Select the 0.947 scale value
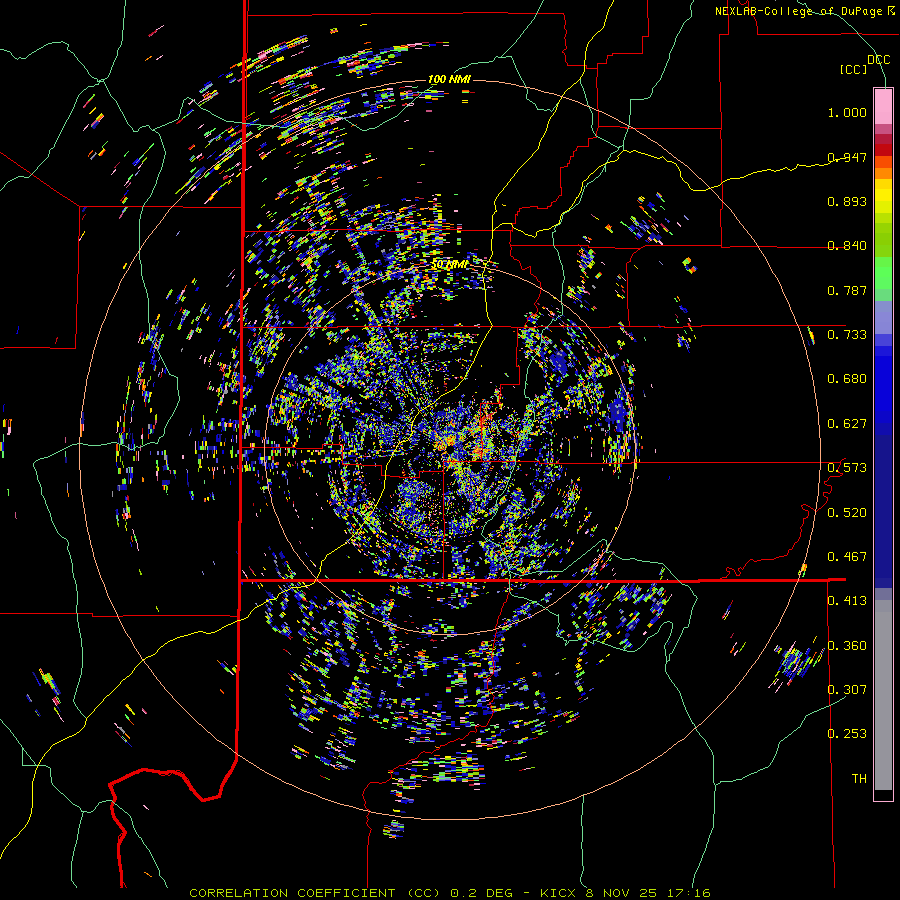Viewport: 900px width, 900px height. [847, 157]
